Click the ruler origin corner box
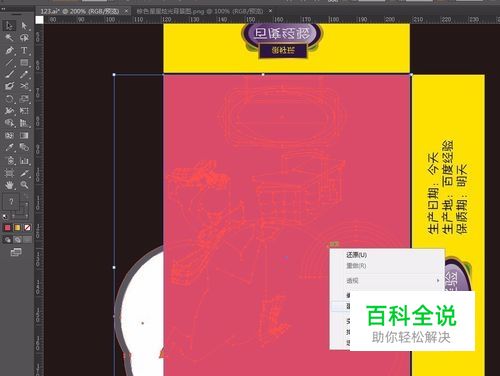 pos(39,20)
